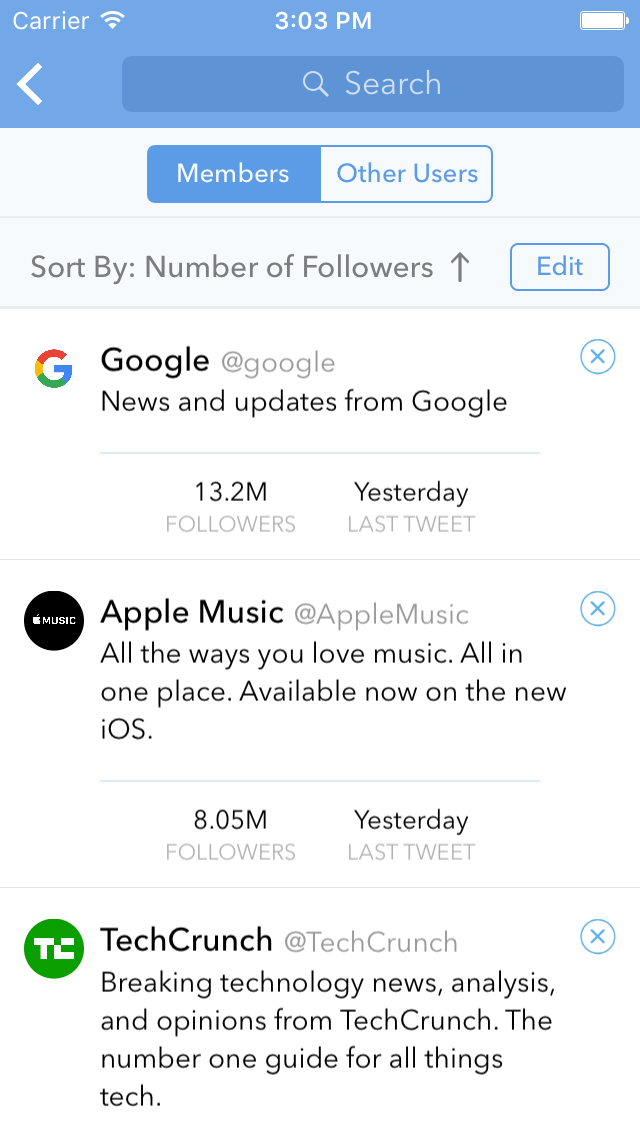Go back using the left chevron
Screen dimensions: 640x1136
tap(30, 84)
